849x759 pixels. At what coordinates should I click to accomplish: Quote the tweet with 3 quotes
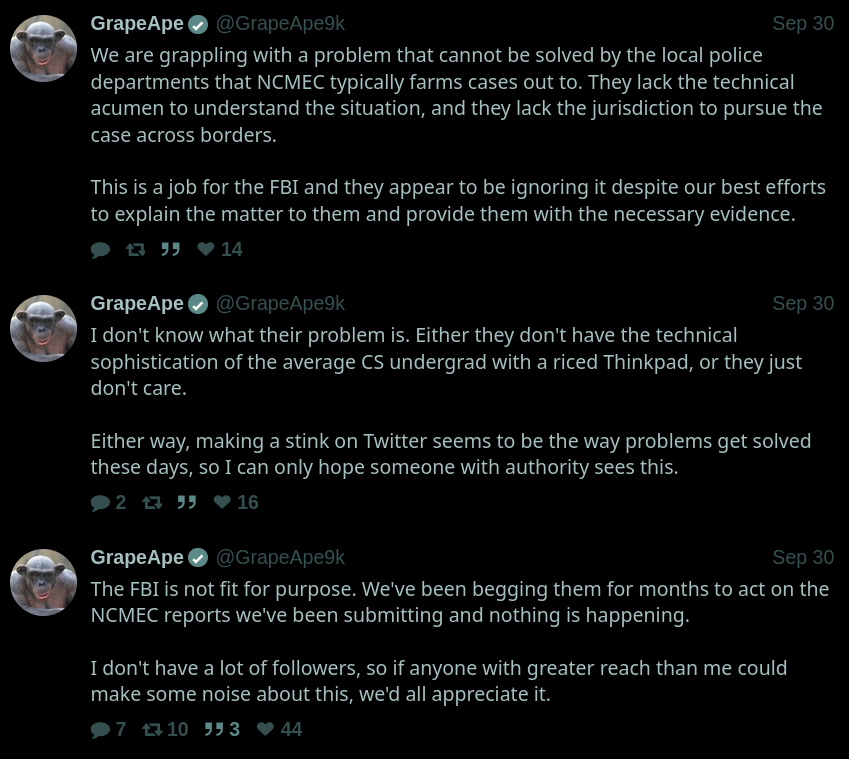coord(222,729)
